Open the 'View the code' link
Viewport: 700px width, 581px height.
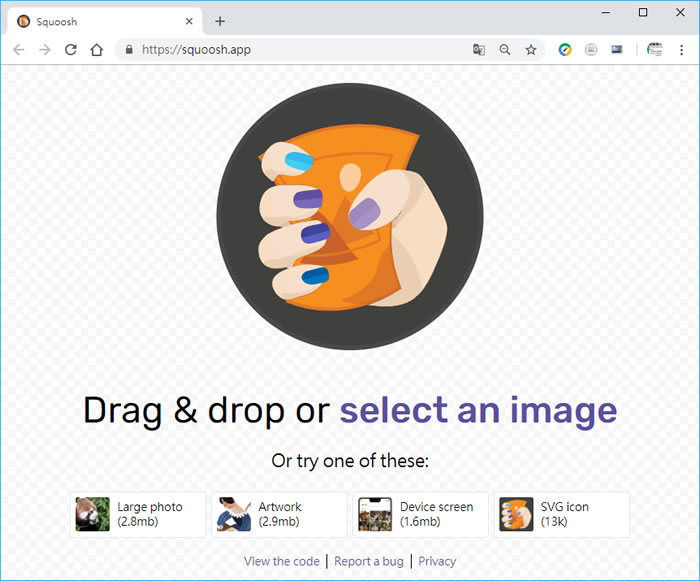click(x=282, y=561)
